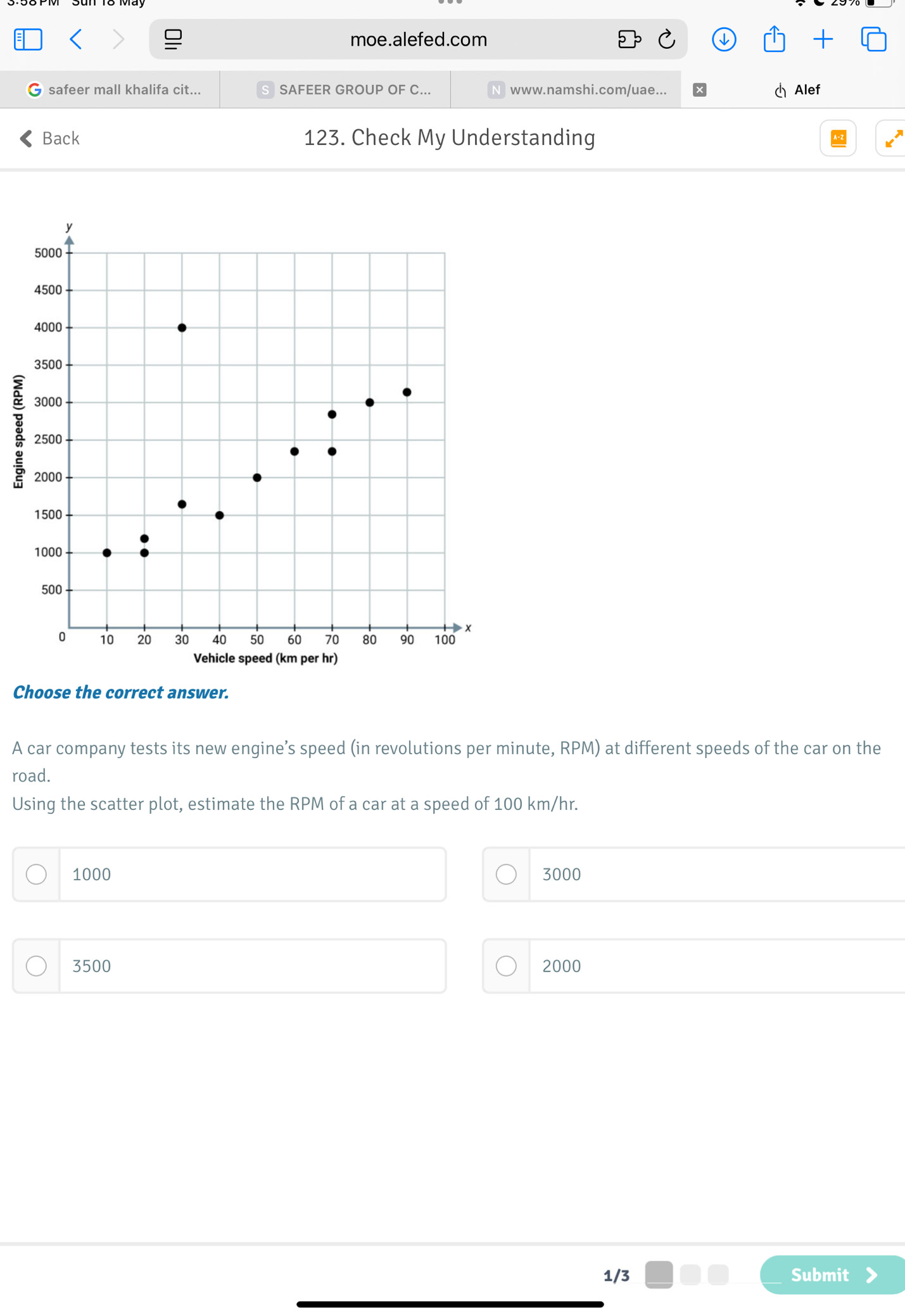The height and width of the screenshot is (1316, 905).
Task: Select the 2000 answer choice
Action: 694,966
